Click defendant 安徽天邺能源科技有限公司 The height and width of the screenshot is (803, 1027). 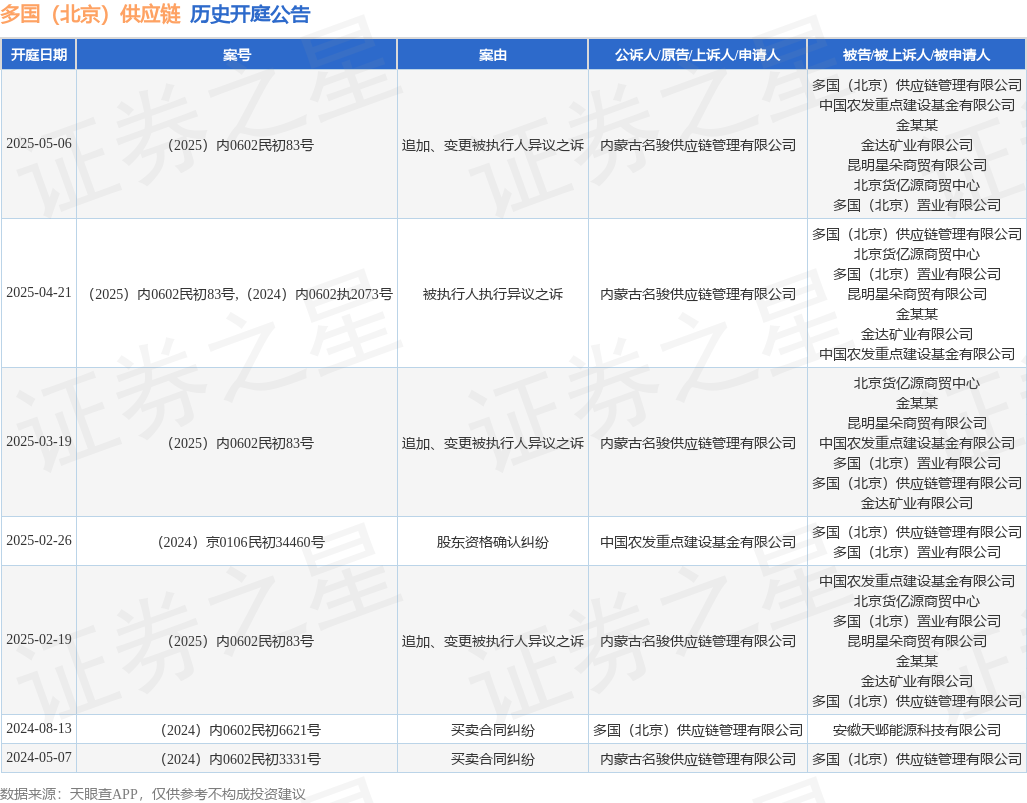tap(916, 730)
